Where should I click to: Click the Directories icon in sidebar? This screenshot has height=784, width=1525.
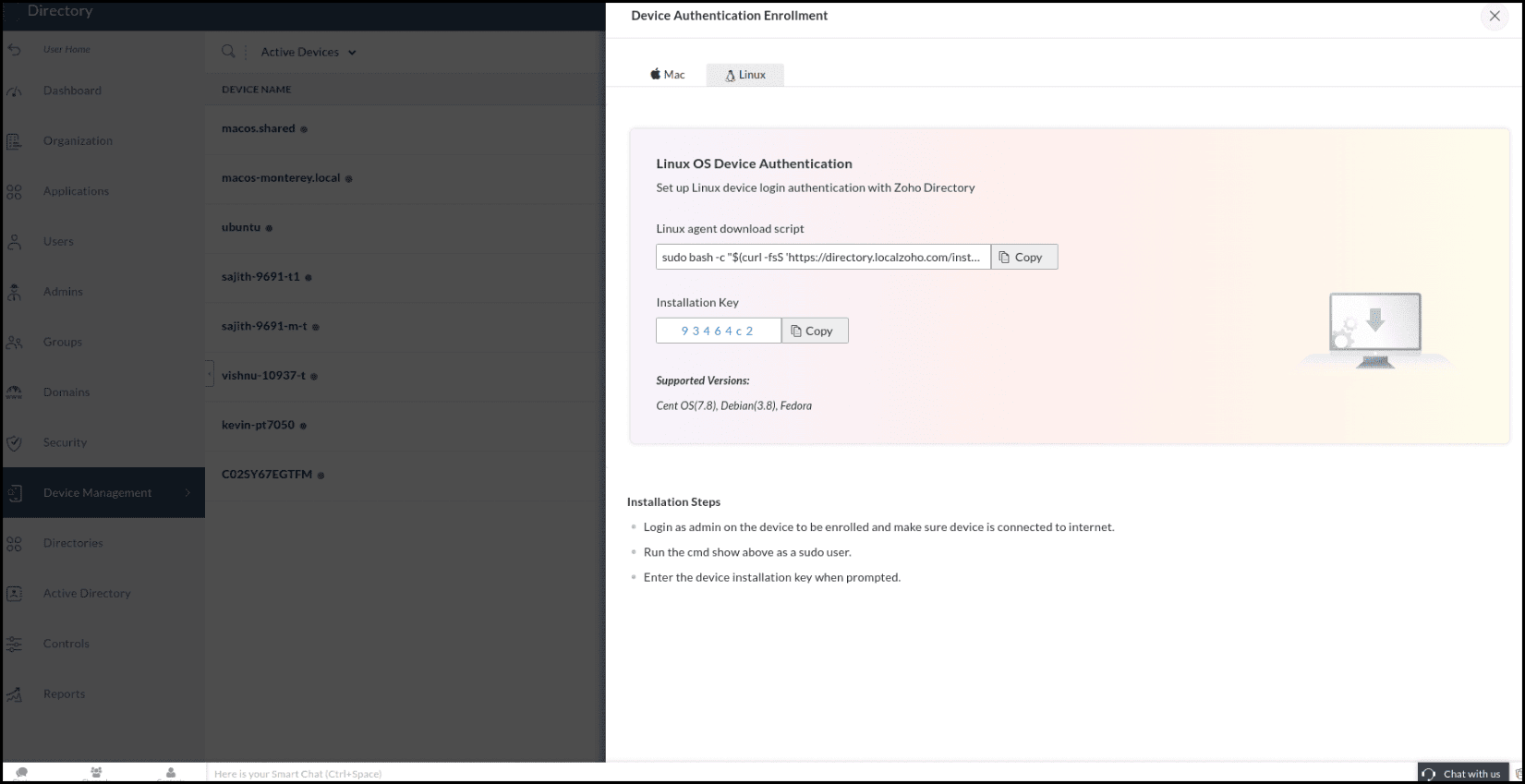[x=14, y=544]
